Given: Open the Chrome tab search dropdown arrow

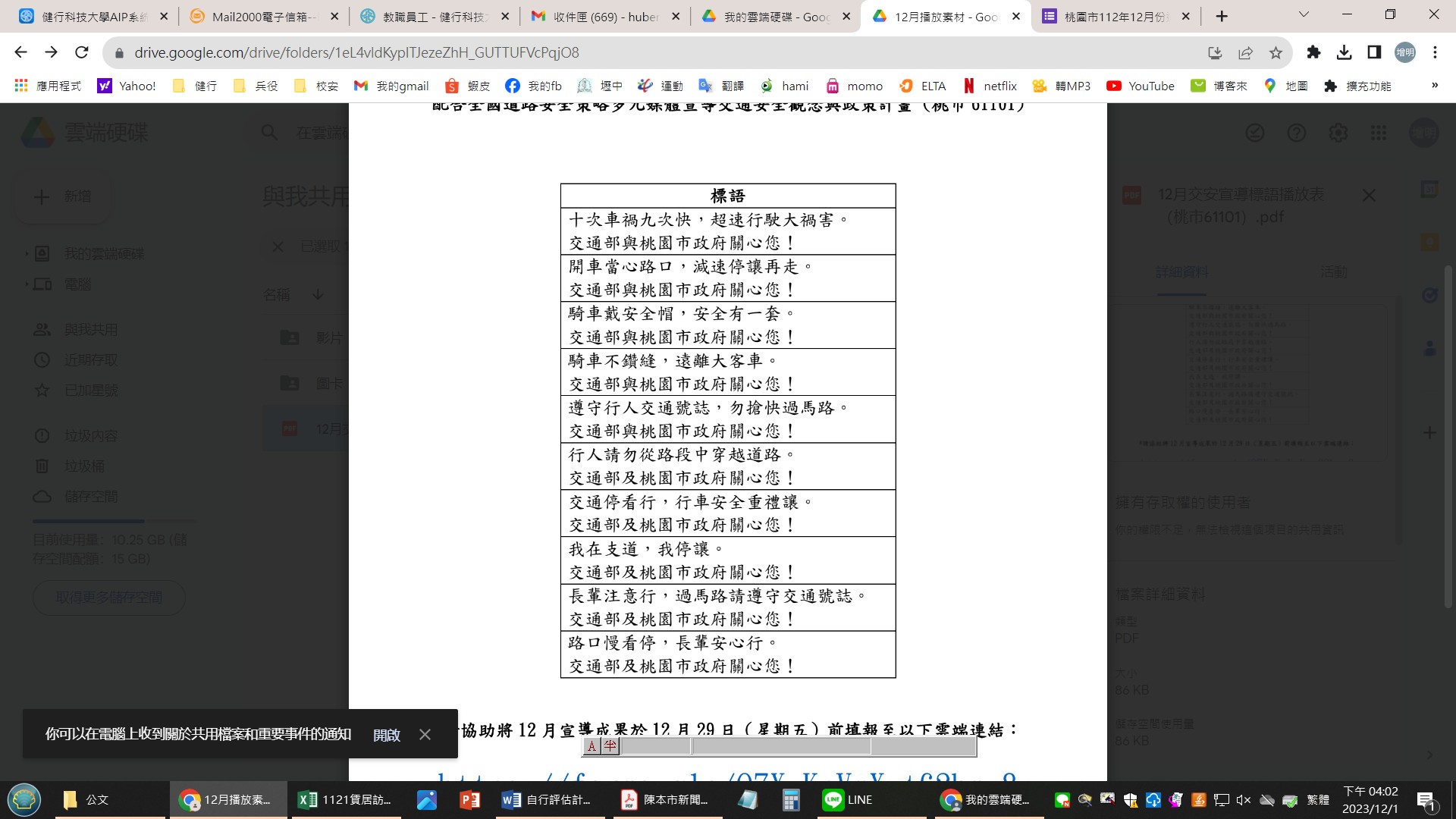Looking at the screenshot, I should coord(1304,15).
